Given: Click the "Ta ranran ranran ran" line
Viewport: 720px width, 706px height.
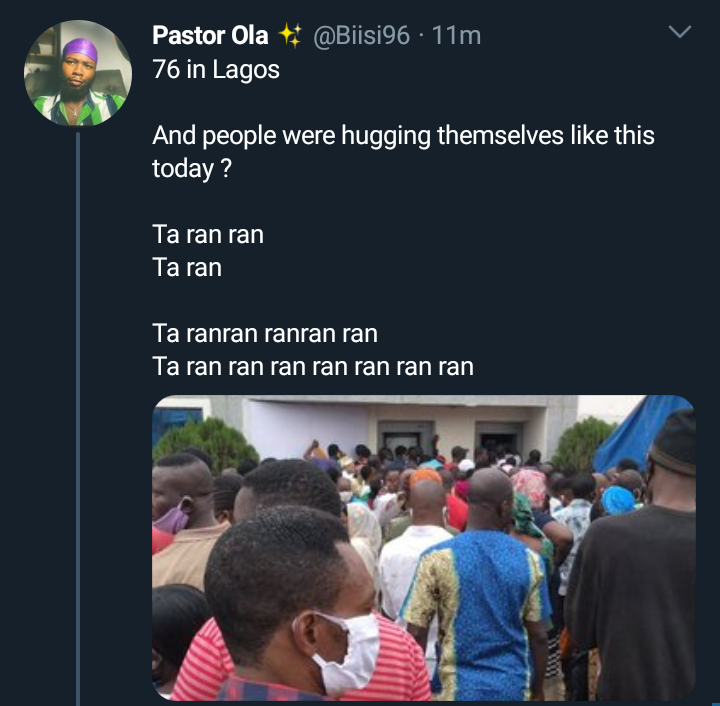Looking at the screenshot, I should coord(265,333).
